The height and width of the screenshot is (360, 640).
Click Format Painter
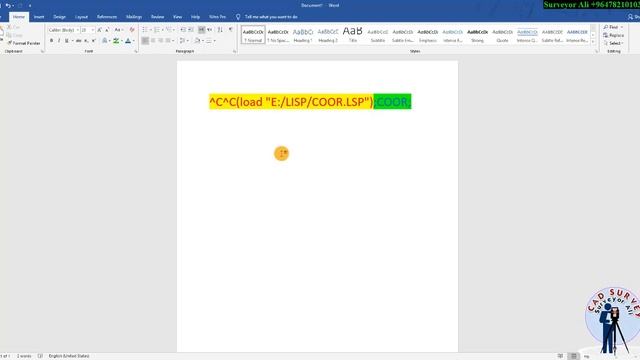24,43
